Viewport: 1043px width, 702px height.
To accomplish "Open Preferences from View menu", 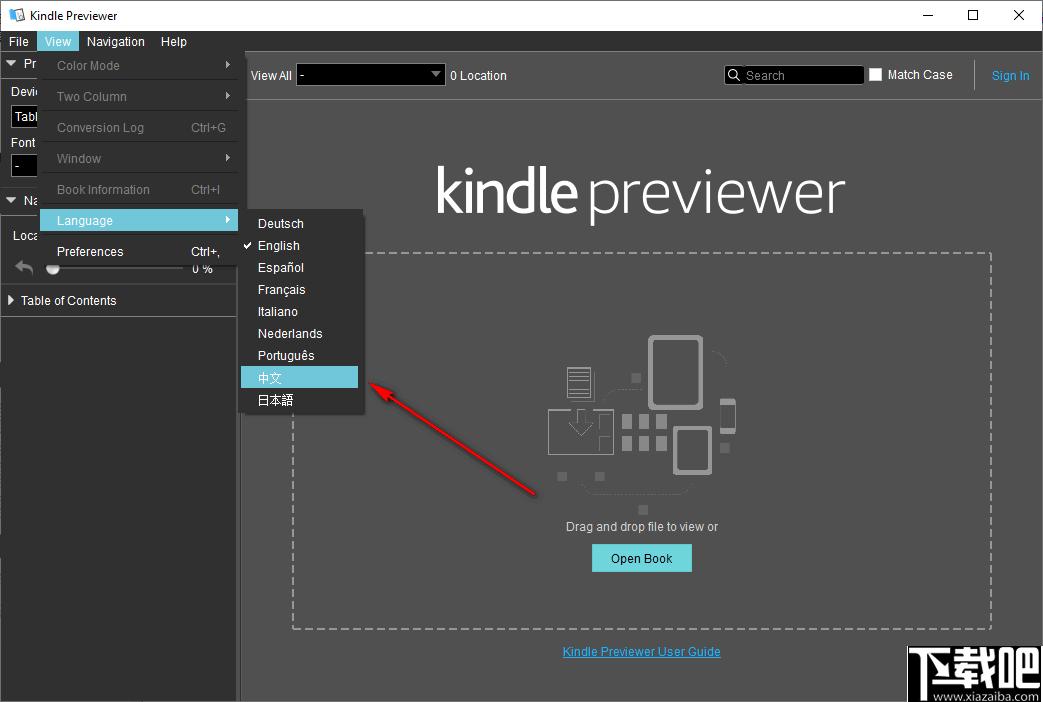I will tap(139, 252).
